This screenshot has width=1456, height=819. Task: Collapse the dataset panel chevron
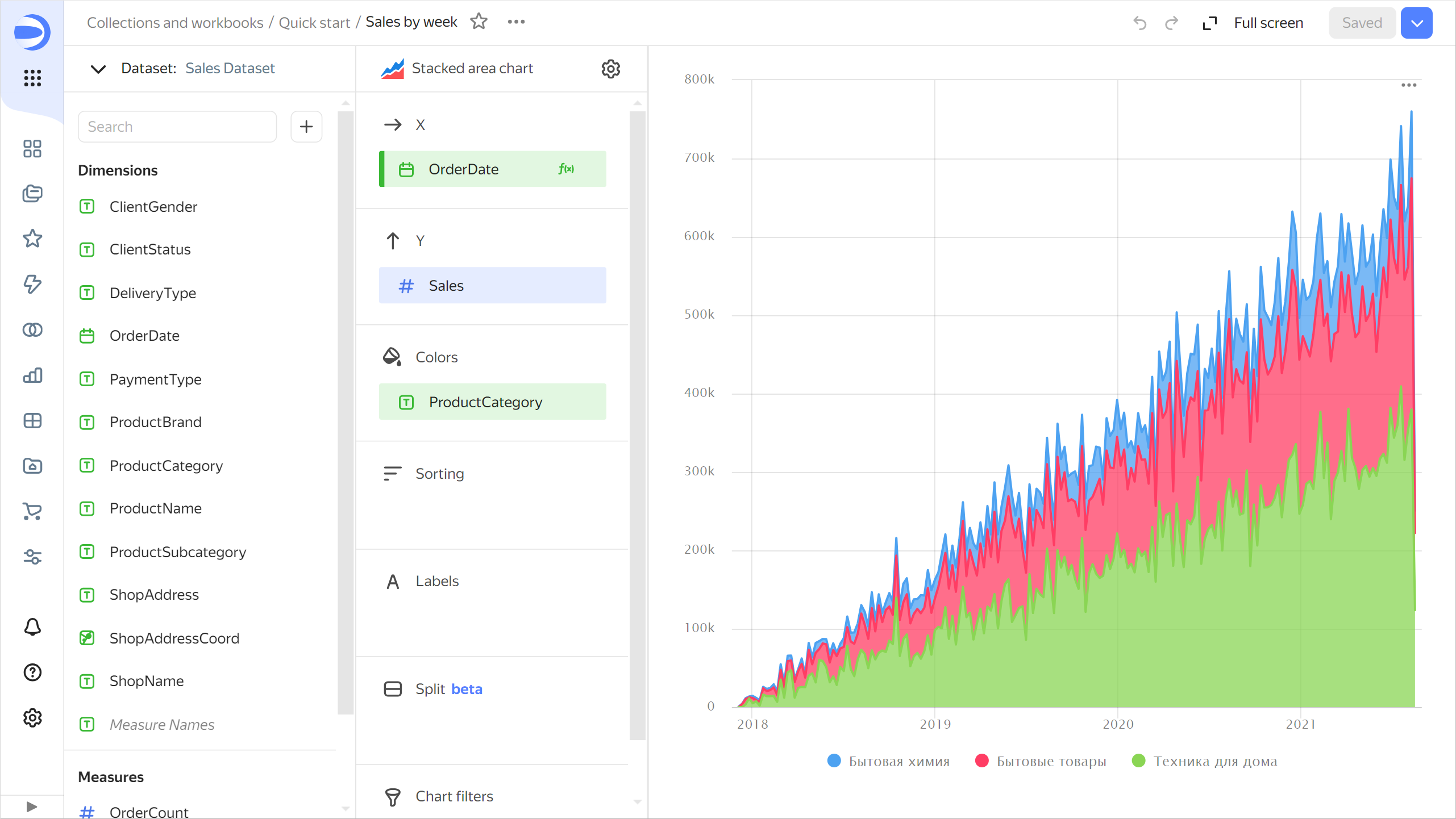click(98, 69)
